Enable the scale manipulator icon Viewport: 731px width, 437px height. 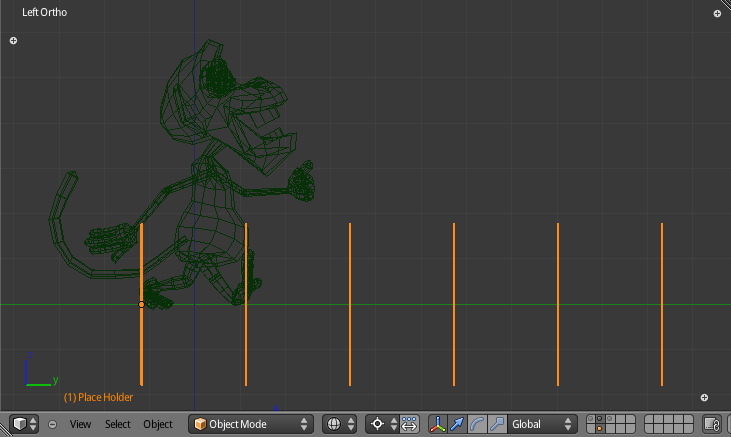point(497,424)
